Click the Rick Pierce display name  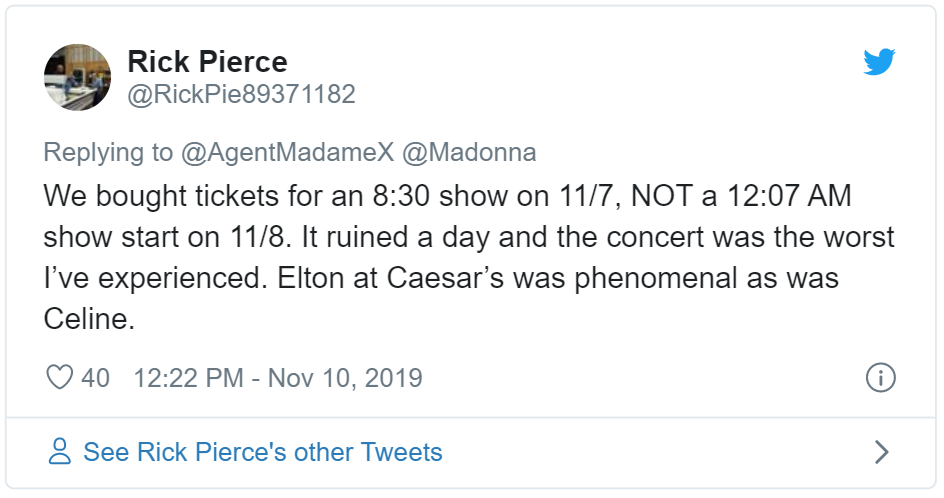(207, 62)
